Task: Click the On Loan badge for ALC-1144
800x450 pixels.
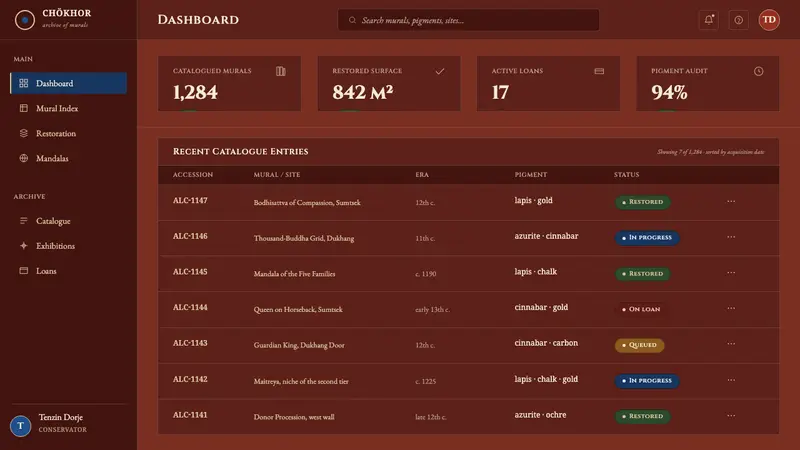Action: point(641,309)
